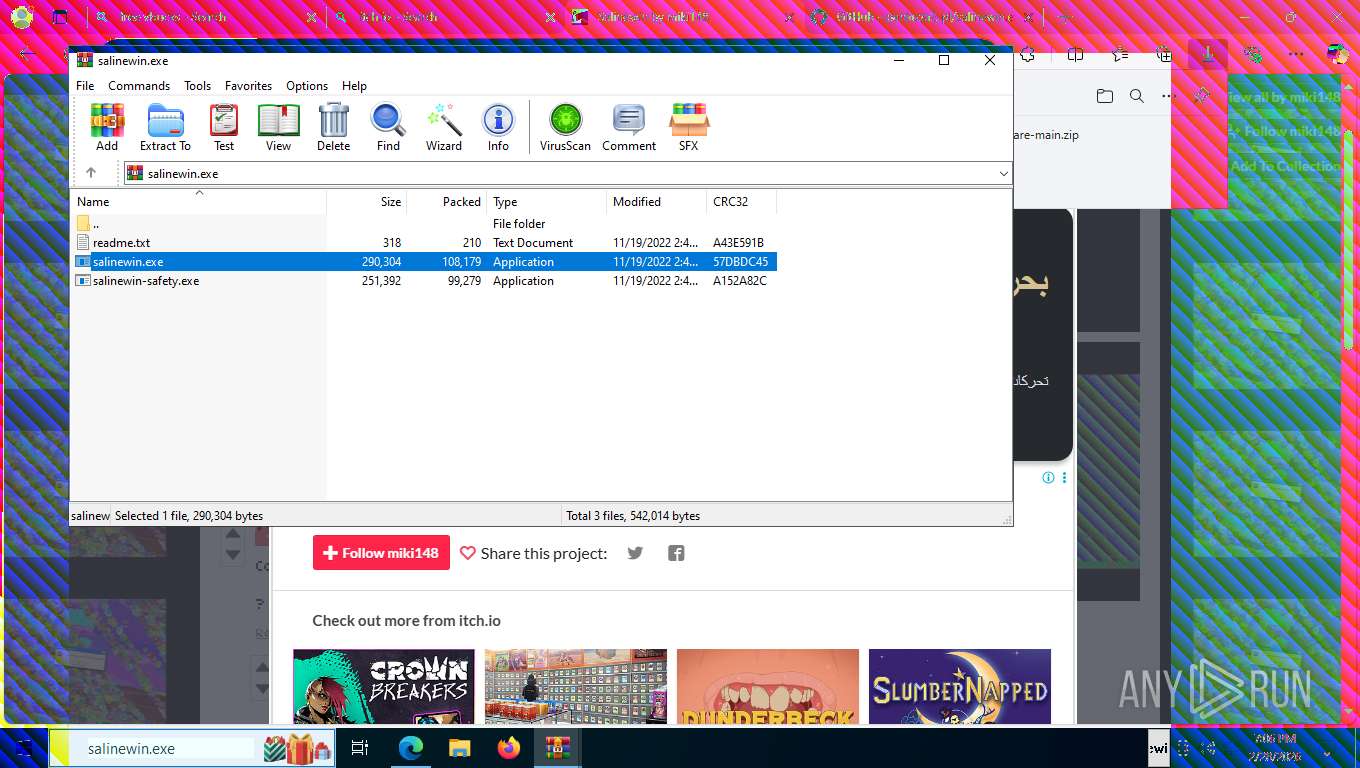Screen dimensions: 1360x768
Task: Click 'Check out more from itch.io' heading
Action: pyautogui.click(x=406, y=621)
